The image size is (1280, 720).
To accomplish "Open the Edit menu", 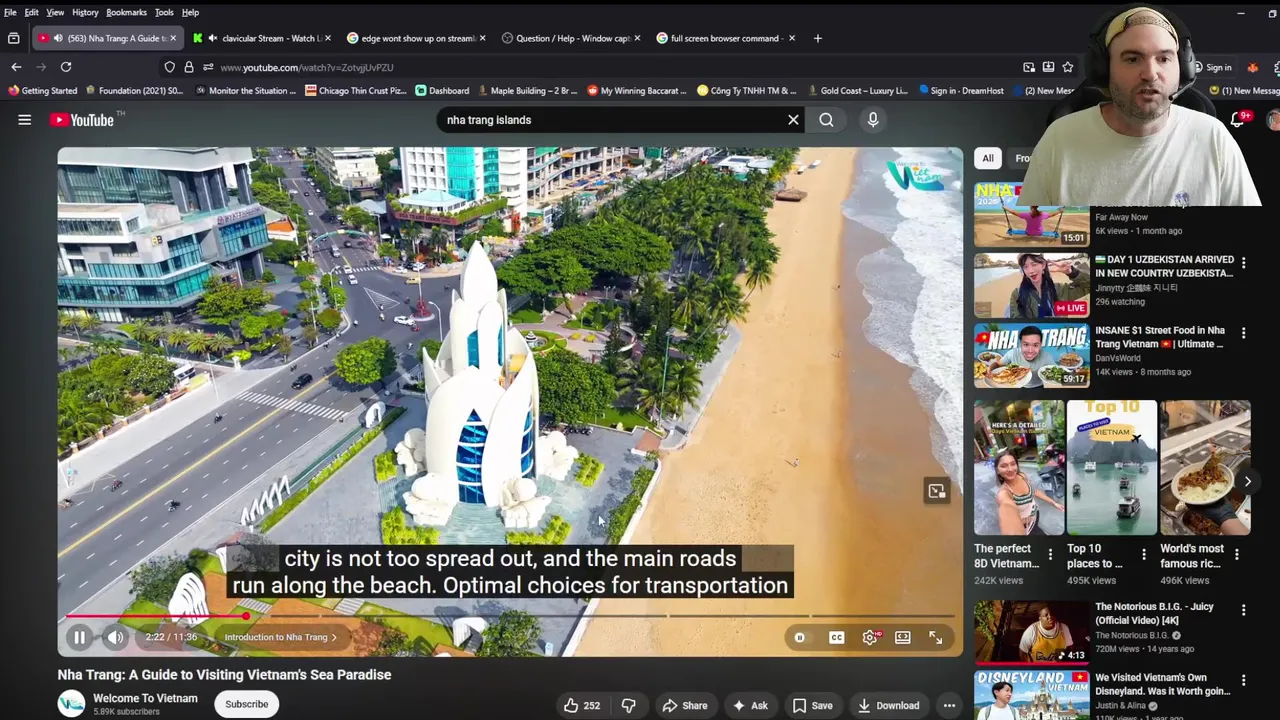I will coord(32,12).
